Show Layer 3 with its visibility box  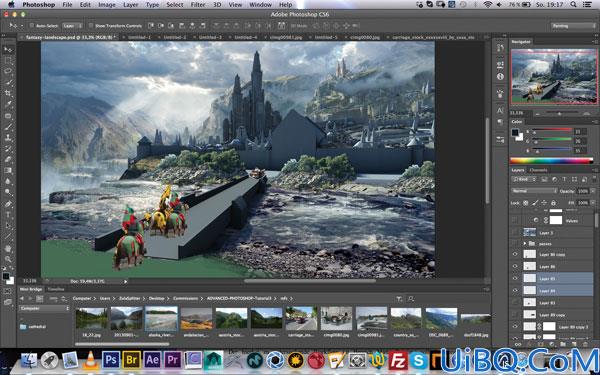point(515,232)
